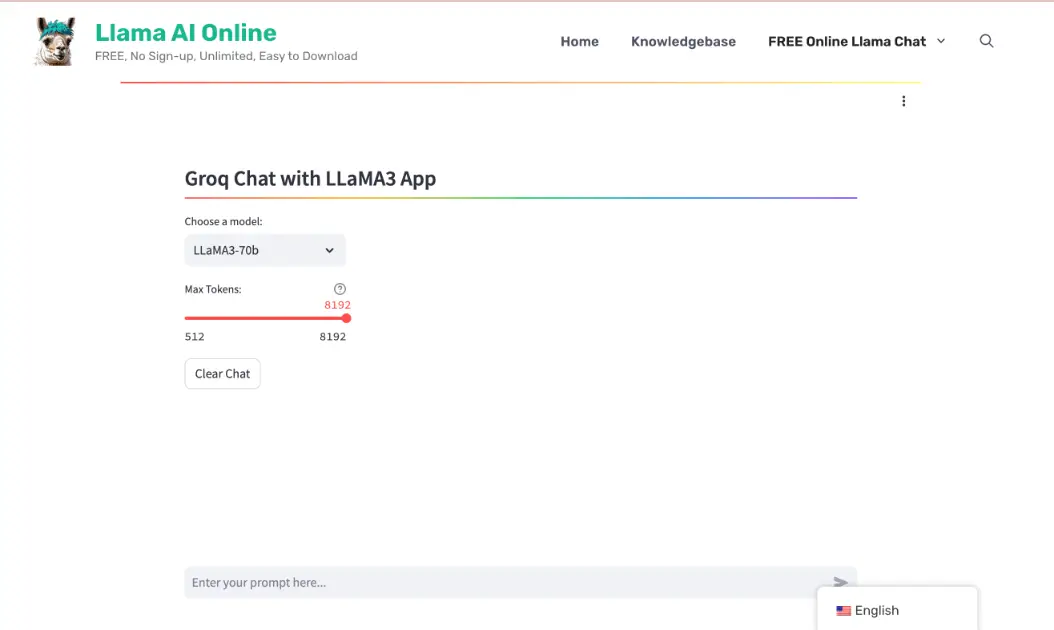Open the Knowledgebase page
The width and height of the screenshot is (1054, 630).
point(683,42)
